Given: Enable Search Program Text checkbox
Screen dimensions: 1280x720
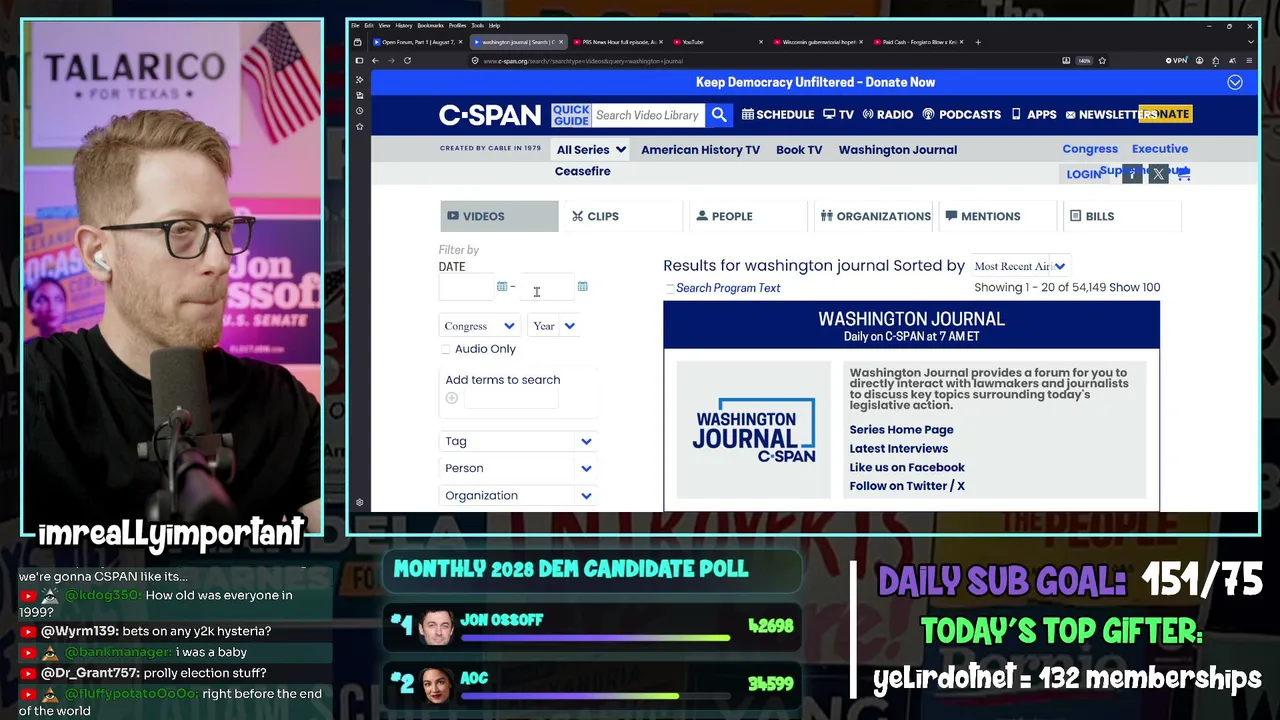Looking at the screenshot, I should tap(669, 288).
